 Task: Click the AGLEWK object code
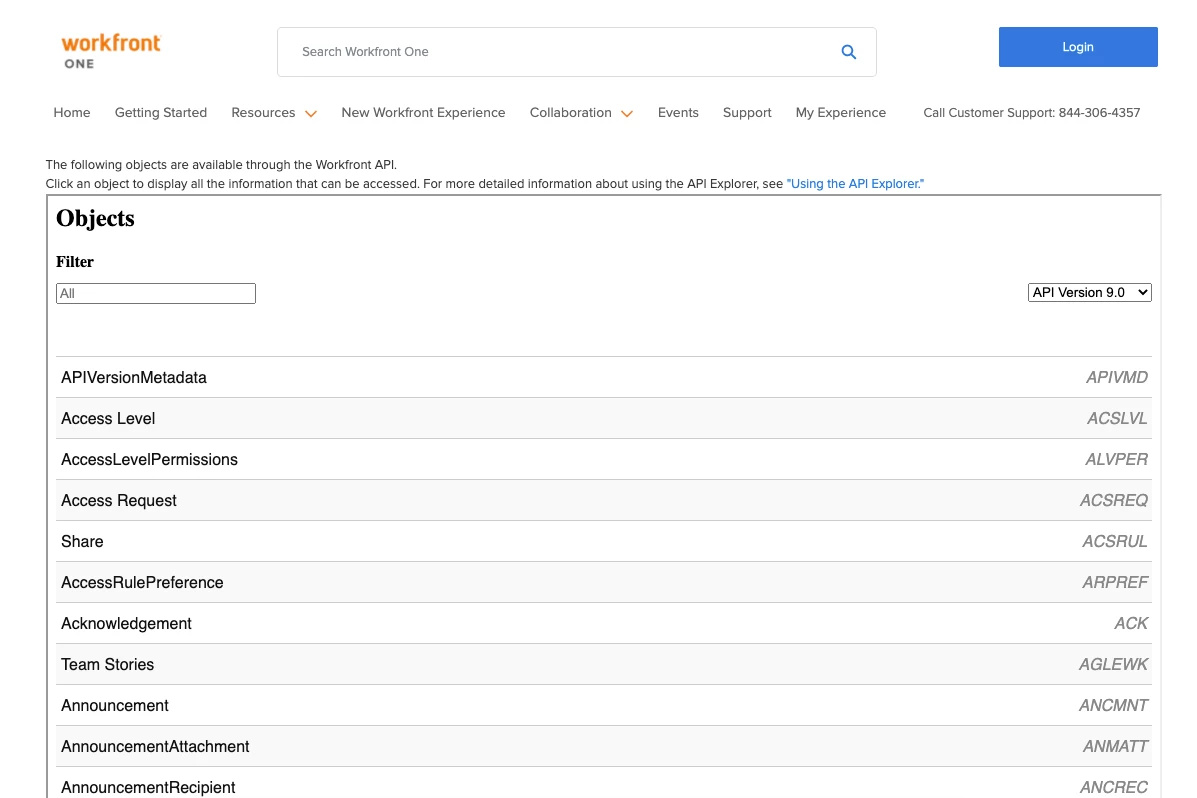1113,664
